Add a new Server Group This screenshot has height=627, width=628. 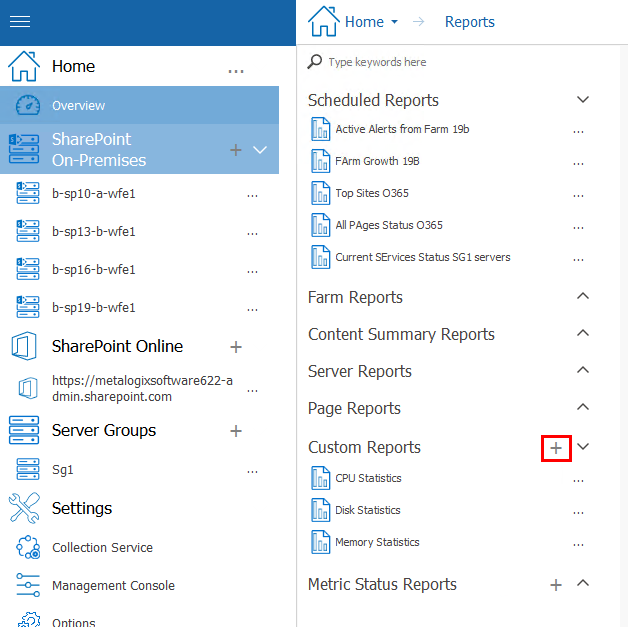click(x=236, y=431)
